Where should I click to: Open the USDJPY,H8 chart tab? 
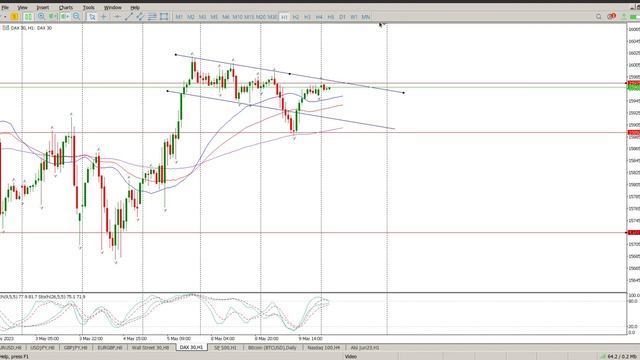42,348
